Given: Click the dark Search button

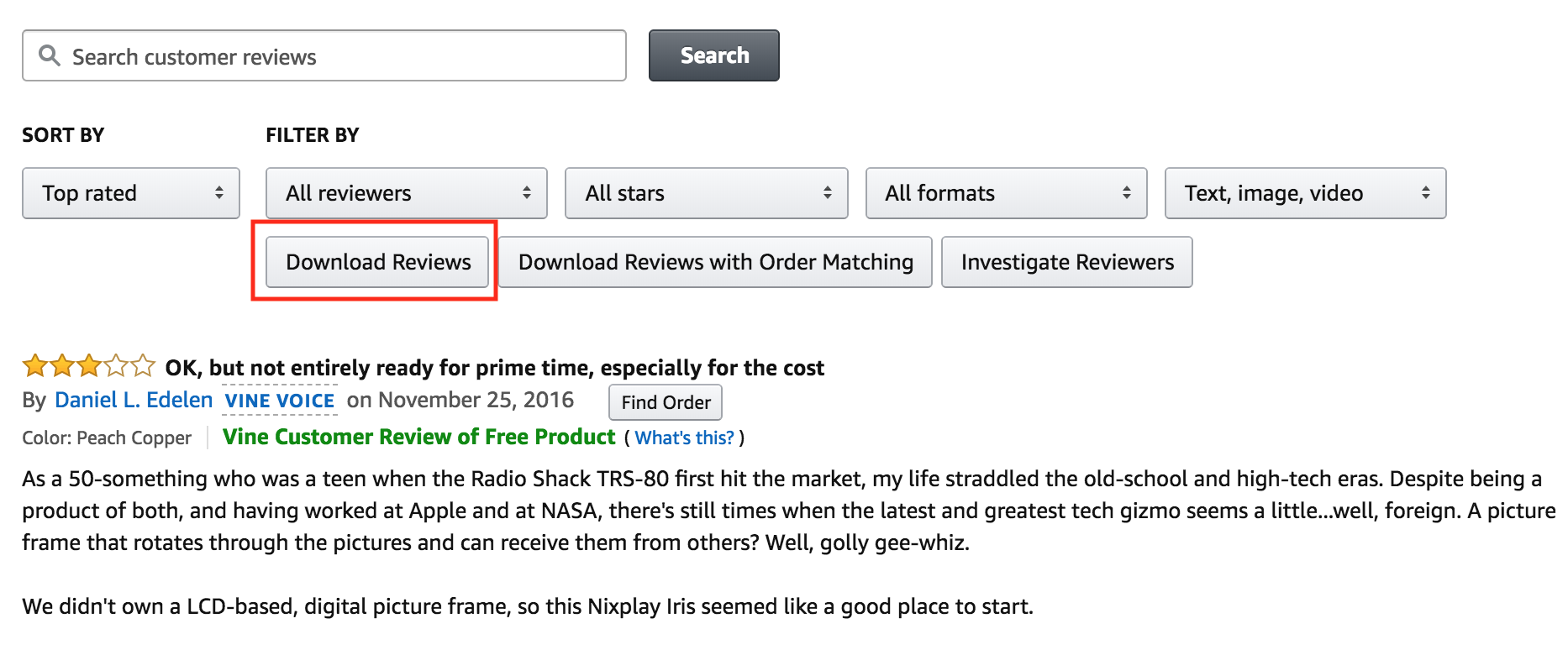Looking at the screenshot, I should (x=713, y=55).
